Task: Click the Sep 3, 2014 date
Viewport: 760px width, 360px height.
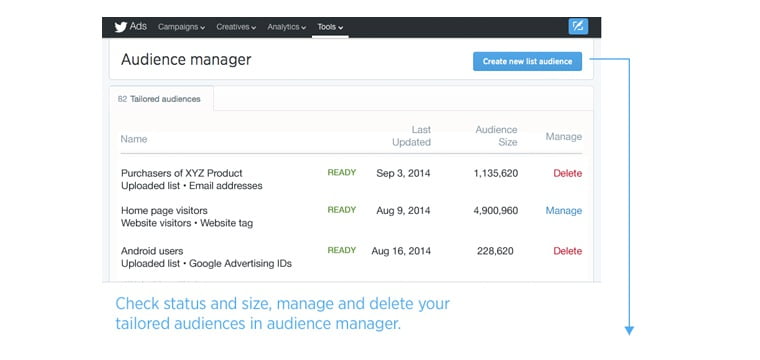Action: (403, 173)
